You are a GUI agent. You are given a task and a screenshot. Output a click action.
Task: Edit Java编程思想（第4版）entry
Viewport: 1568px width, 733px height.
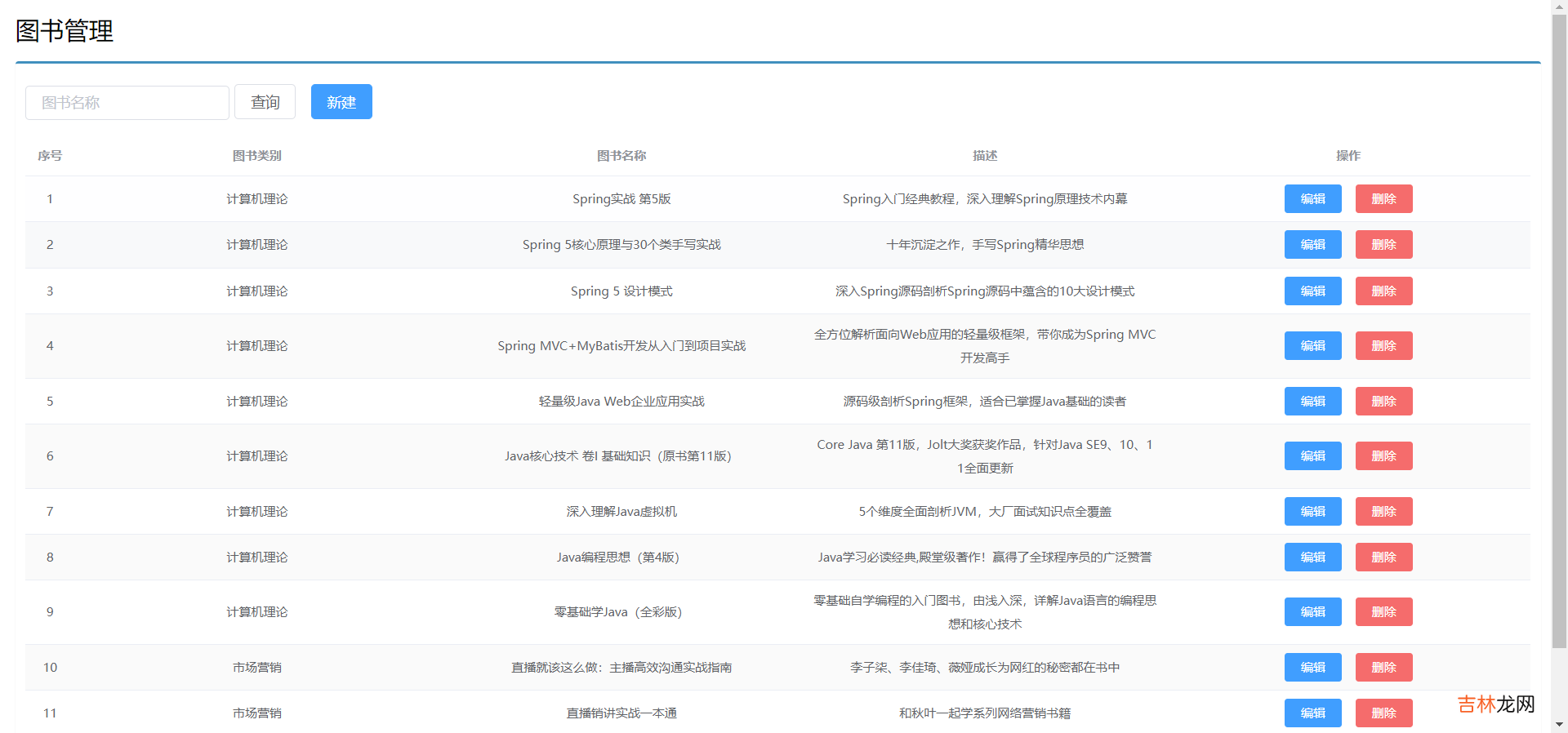click(x=1313, y=558)
